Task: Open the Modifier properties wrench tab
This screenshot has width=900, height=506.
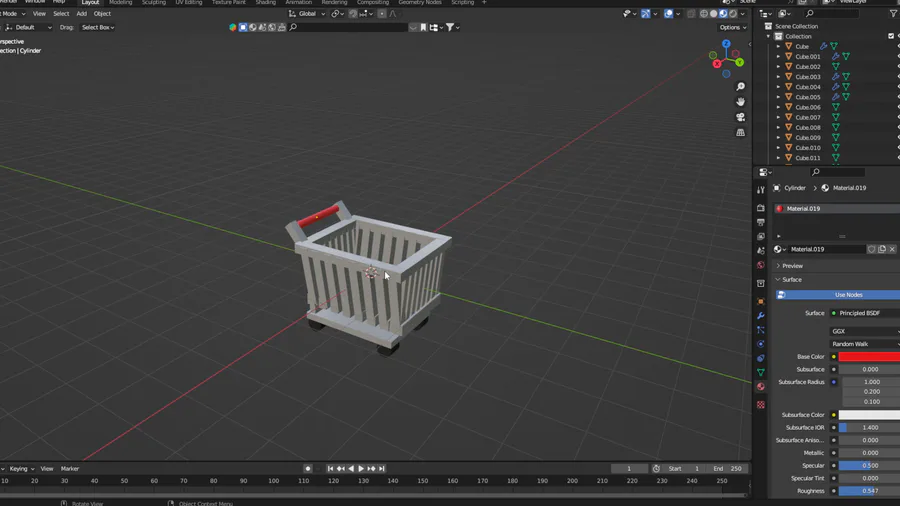Action: [761, 316]
